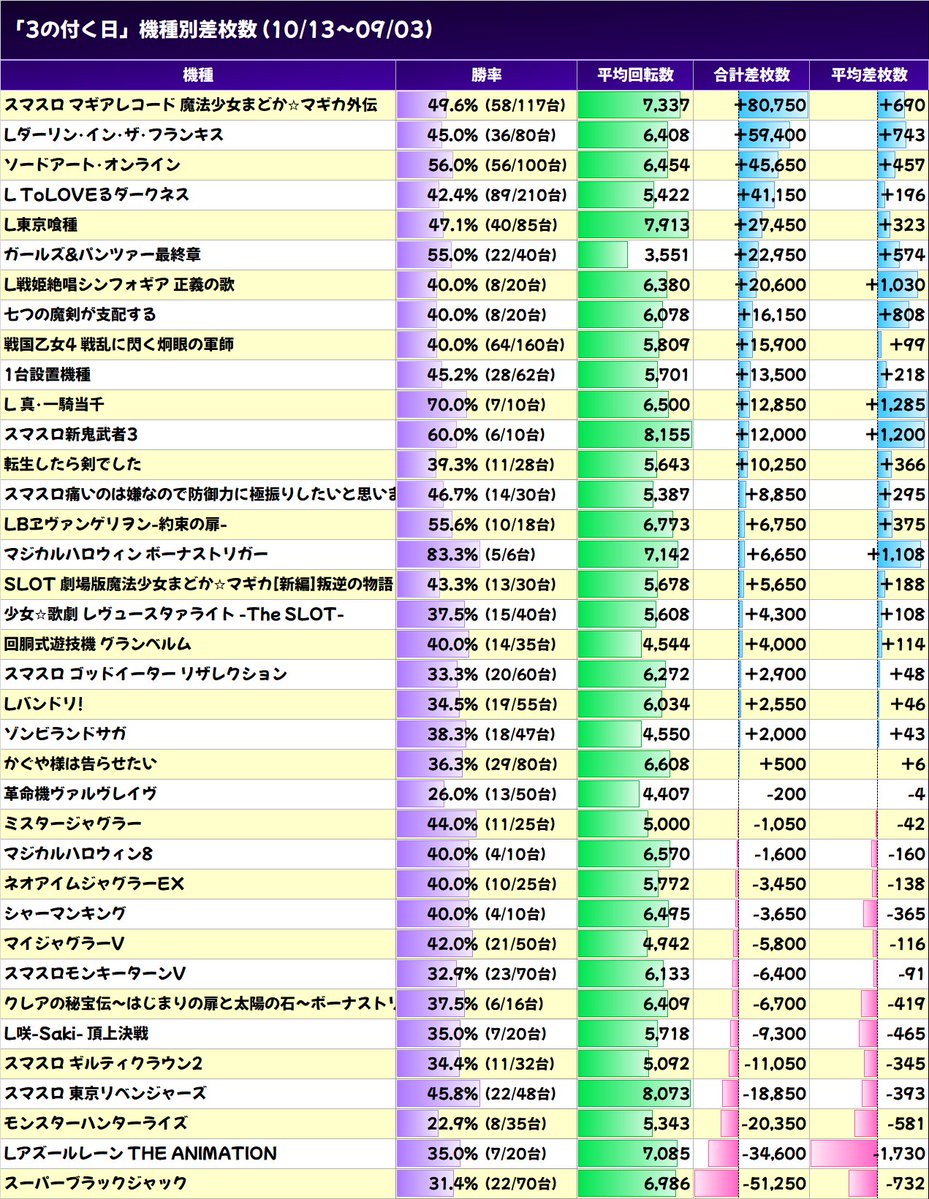Click the 機種 column header
This screenshot has height=1199, width=929.
point(198,75)
